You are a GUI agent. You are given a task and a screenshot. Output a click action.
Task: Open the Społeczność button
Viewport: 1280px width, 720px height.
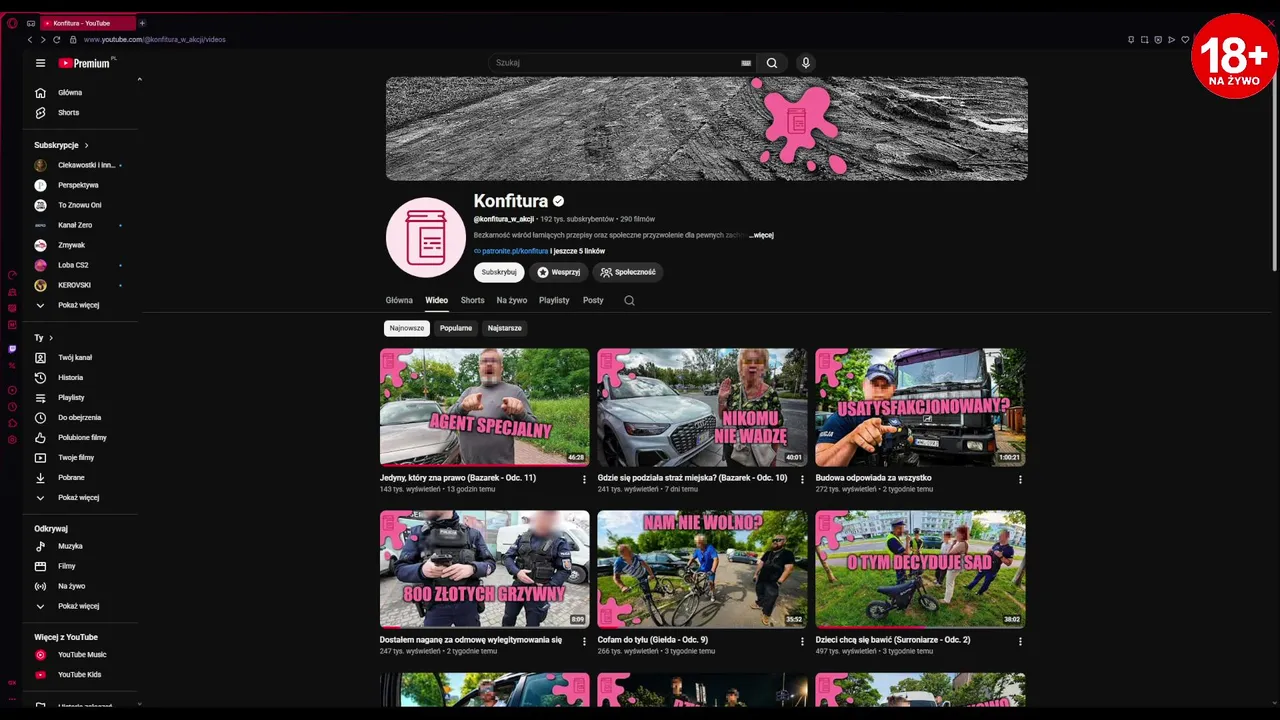coord(628,272)
